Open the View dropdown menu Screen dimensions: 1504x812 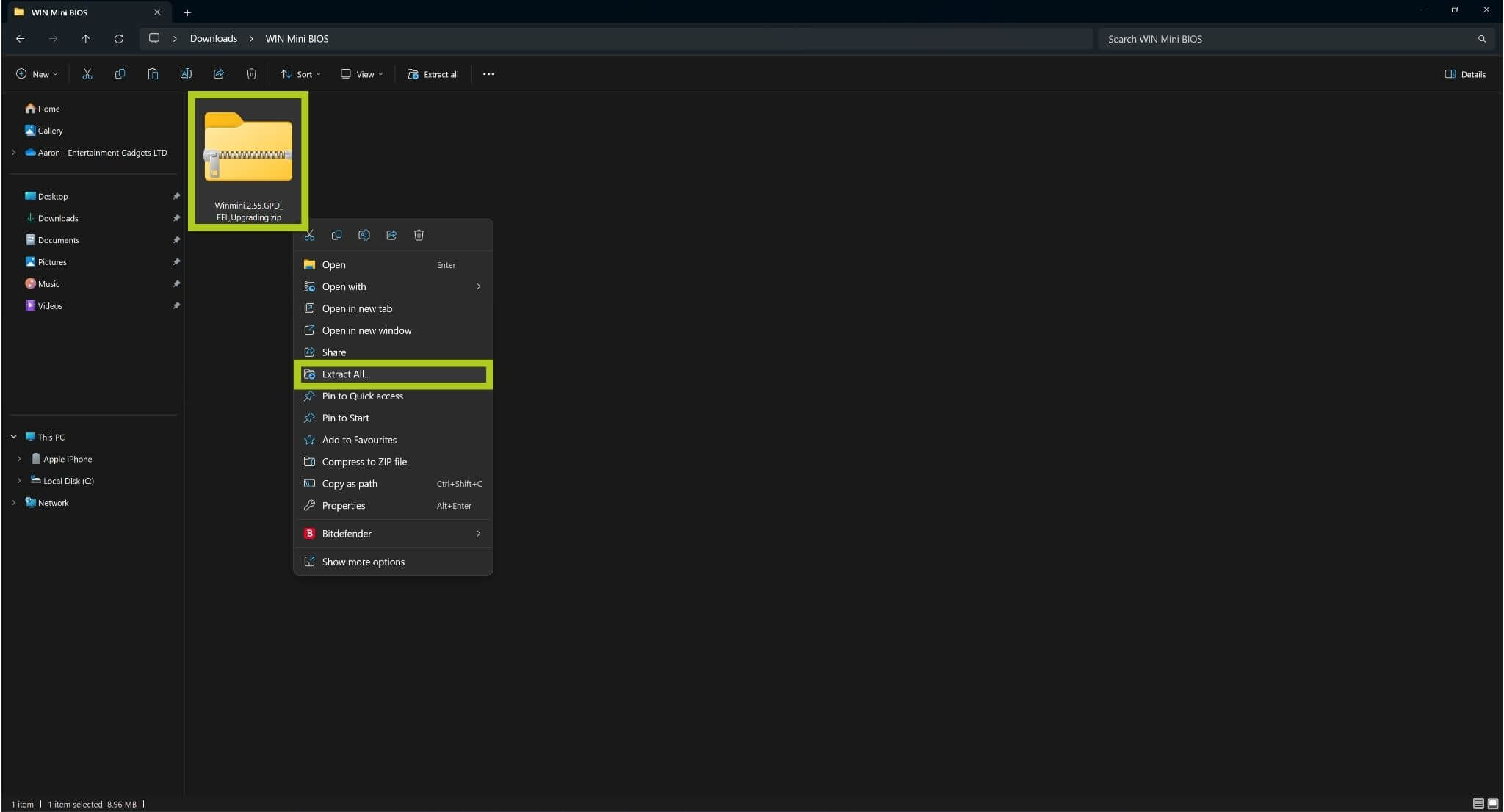point(362,74)
